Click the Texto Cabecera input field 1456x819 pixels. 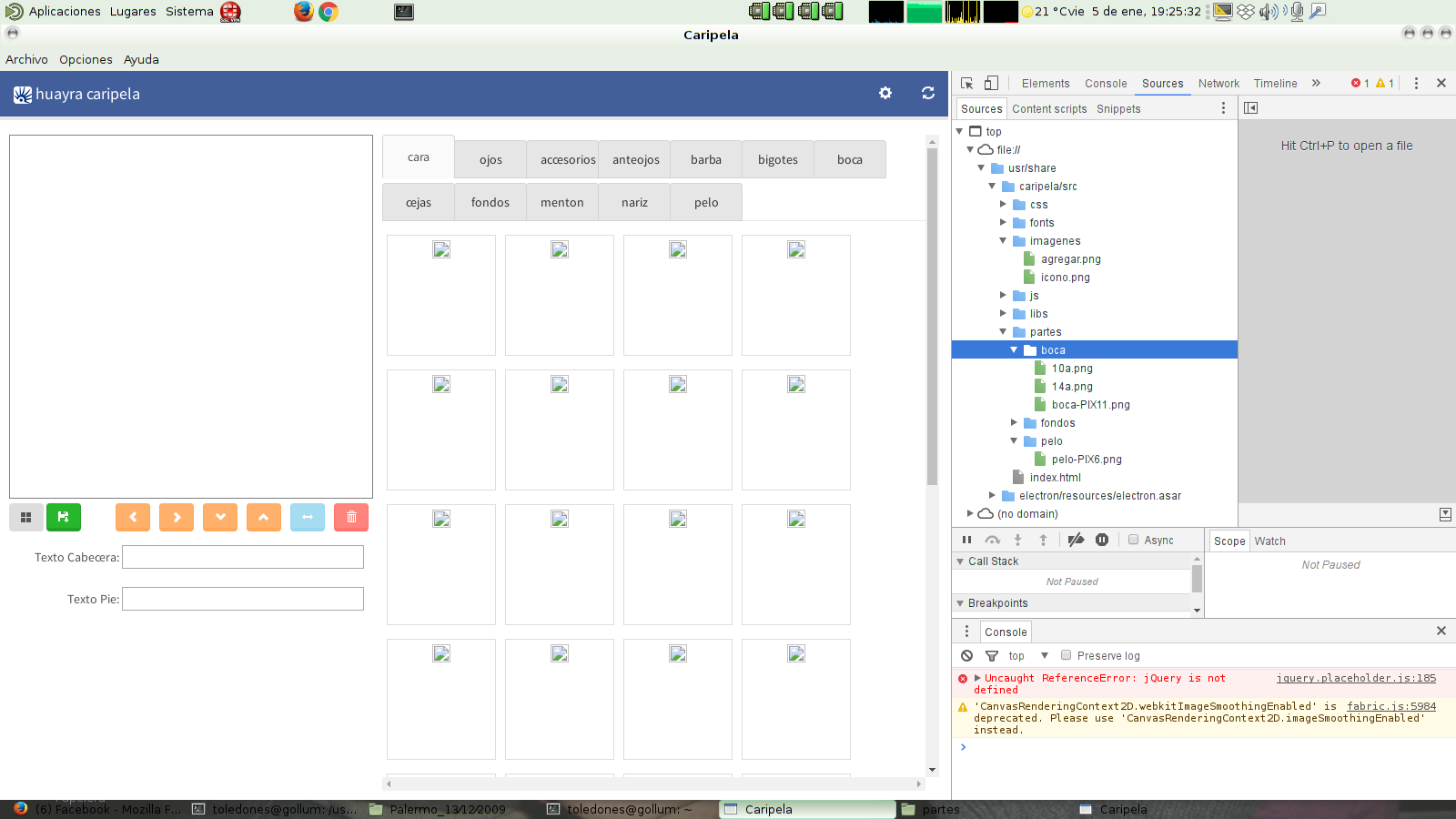[243, 557]
